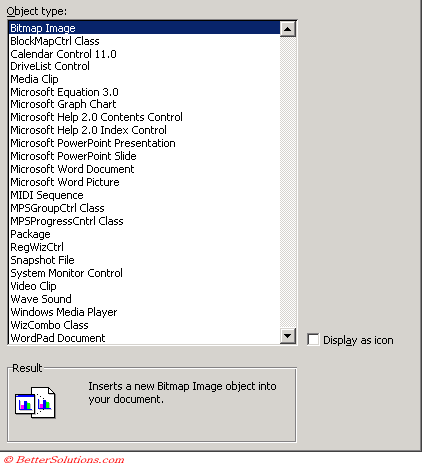422x467 pixels.
Task: Click the scroll down arrow in object list
Action: (287, 336)
